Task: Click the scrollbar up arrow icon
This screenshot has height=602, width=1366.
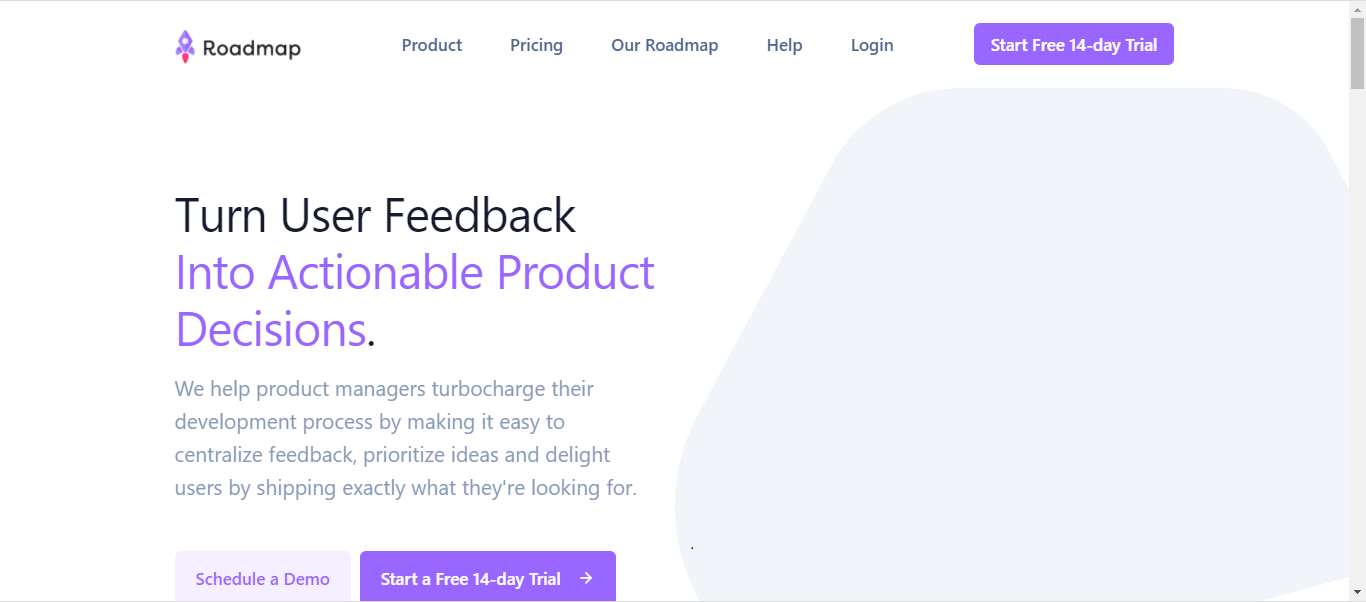Action: [1358, 8]
